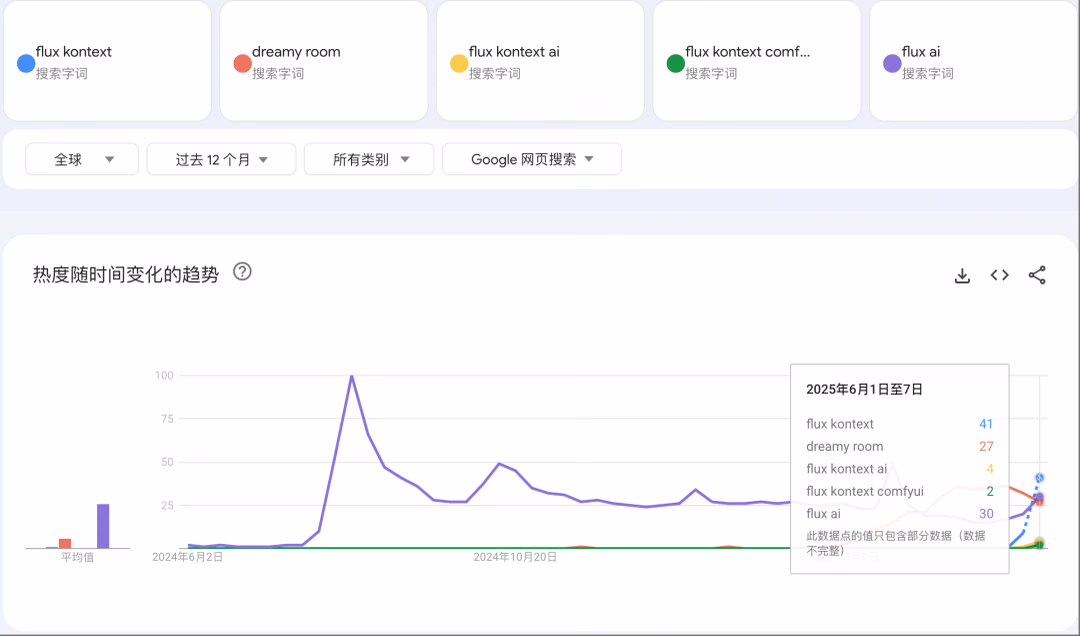The image size is (1080, 636).
Task: Click the 25 y-axis label
Action: click(x=167, y=505)
